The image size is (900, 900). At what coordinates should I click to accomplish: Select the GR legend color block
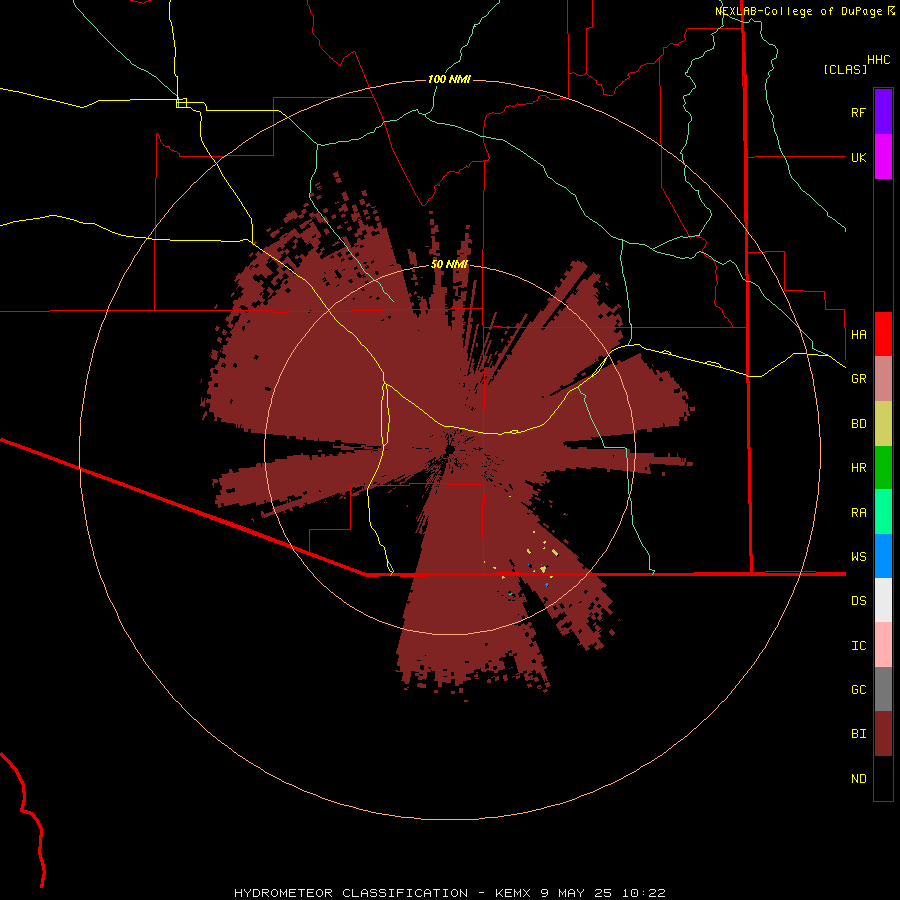tap(883, 379)
